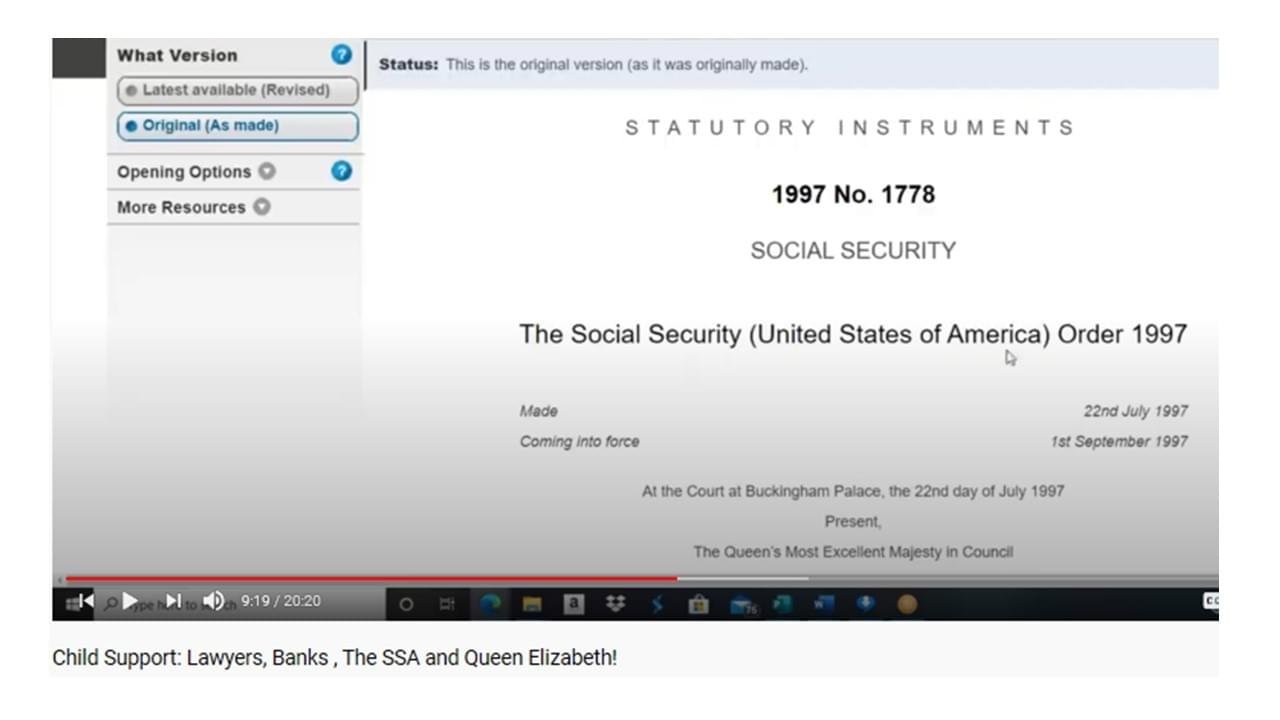Open Dropbox icon in taskbar
Screen dimensions: 1280x720
pyautogui.click(x=616, y=604)
